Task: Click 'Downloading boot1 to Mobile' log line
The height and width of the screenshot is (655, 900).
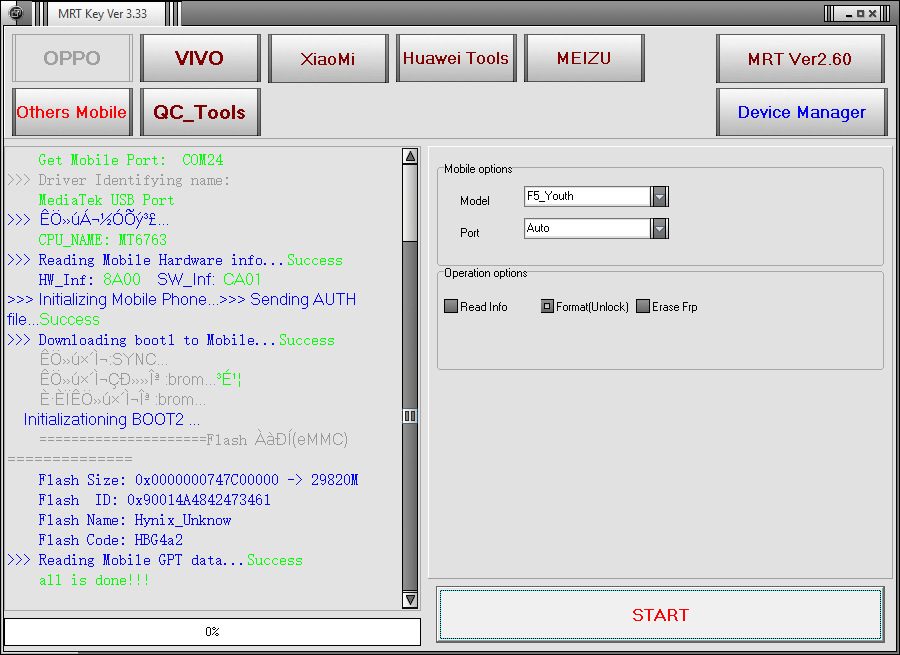Action: 171,340
